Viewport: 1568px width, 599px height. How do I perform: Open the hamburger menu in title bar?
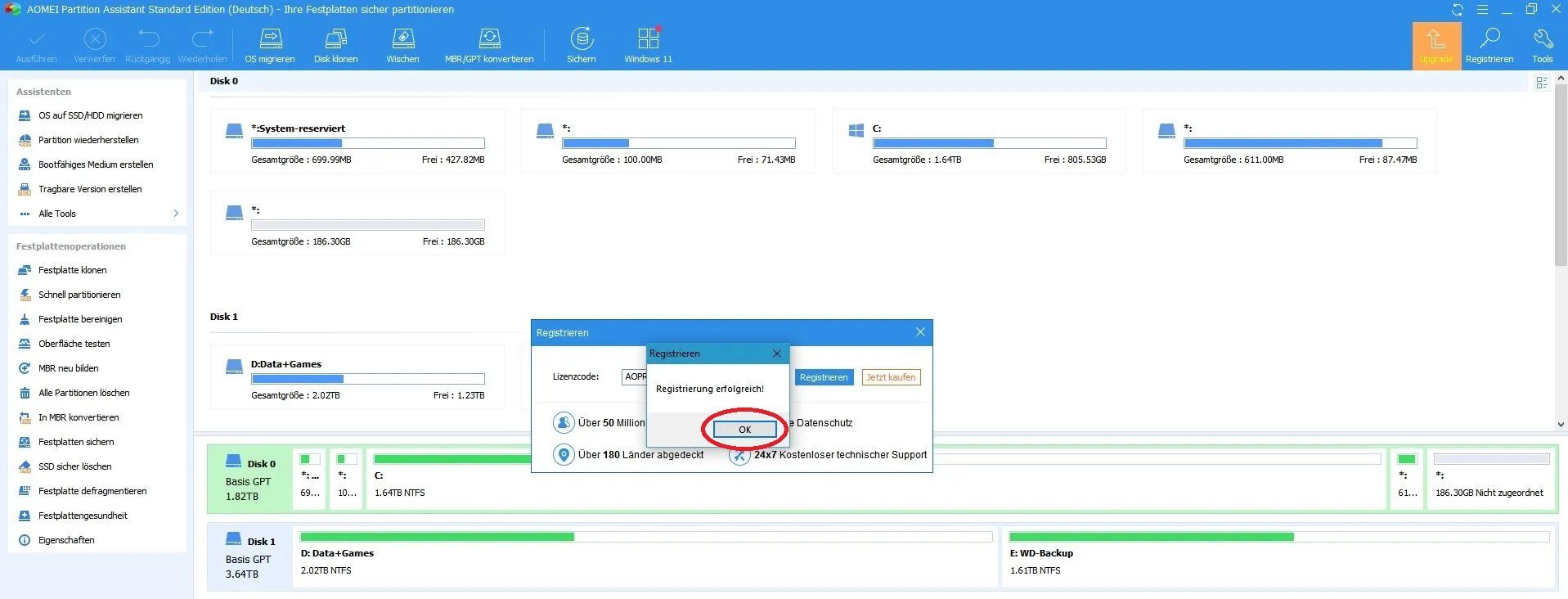point(1482,10)
